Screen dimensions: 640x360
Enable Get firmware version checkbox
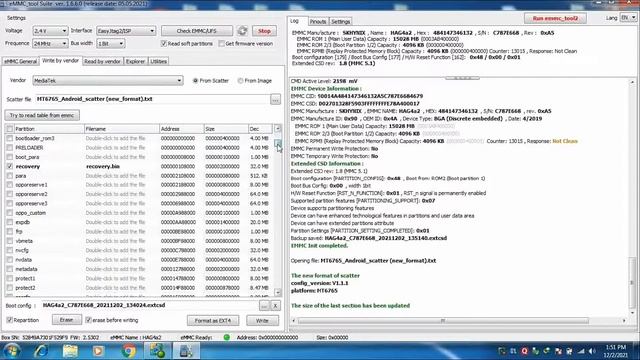[221, 43]
